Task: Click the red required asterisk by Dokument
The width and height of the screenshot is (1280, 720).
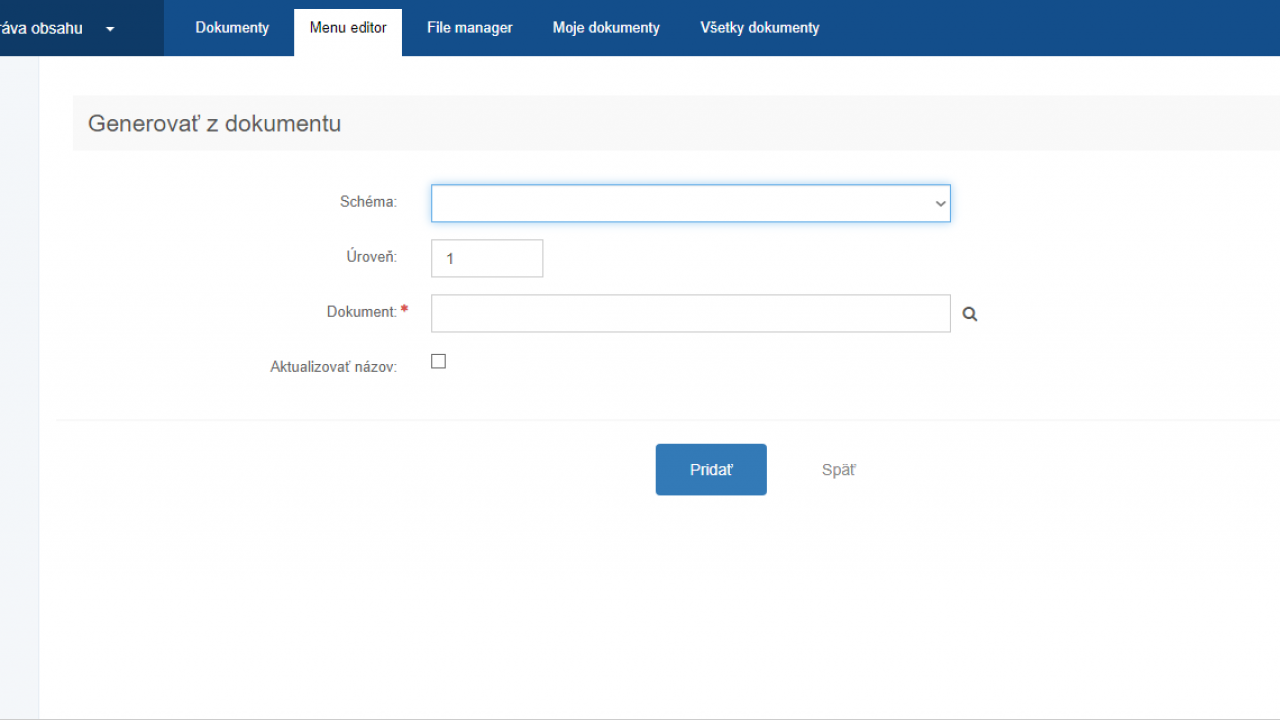Action: 404,311
